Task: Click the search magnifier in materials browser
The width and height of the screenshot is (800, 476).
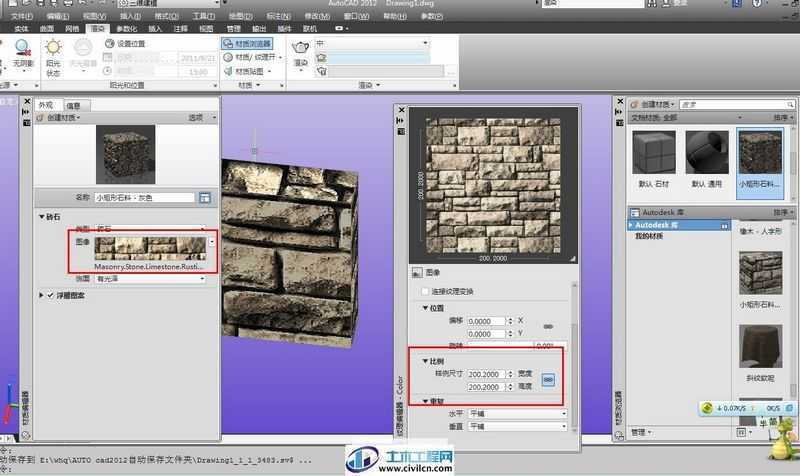Action: tap(790, 105)
